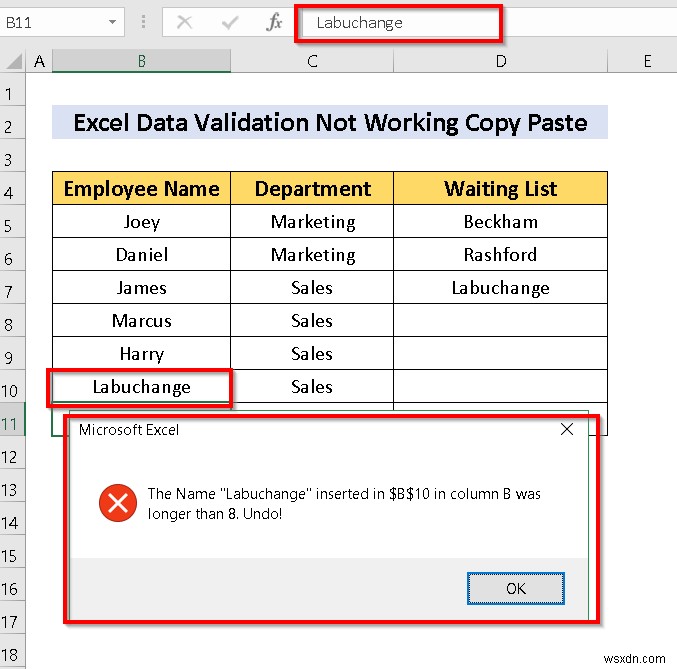Viewport: 677px width, 669px height.
Task: Select column A header
Action: click(x=39, y=61)
